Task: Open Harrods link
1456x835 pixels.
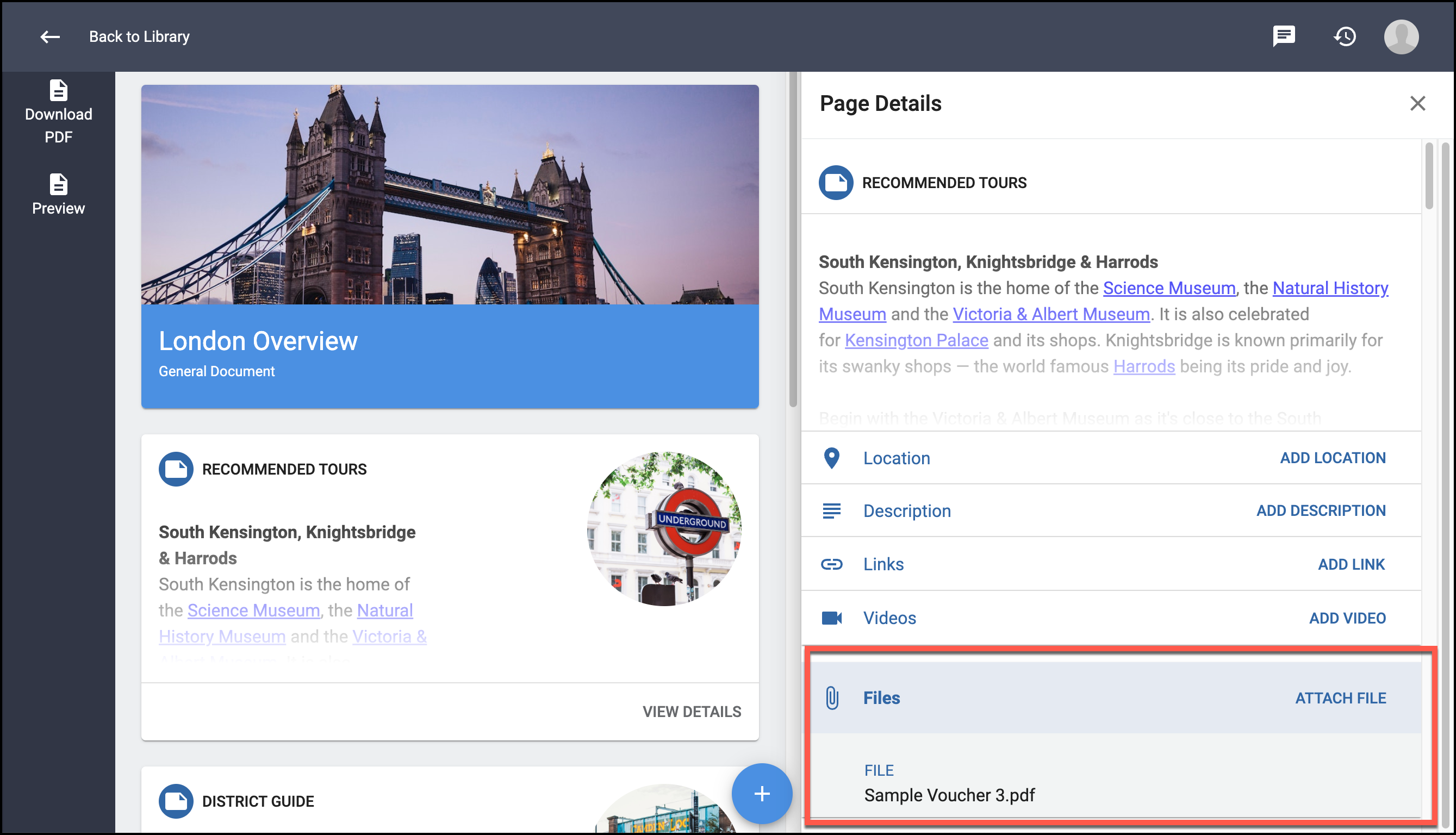Action: click(1143, 366)
